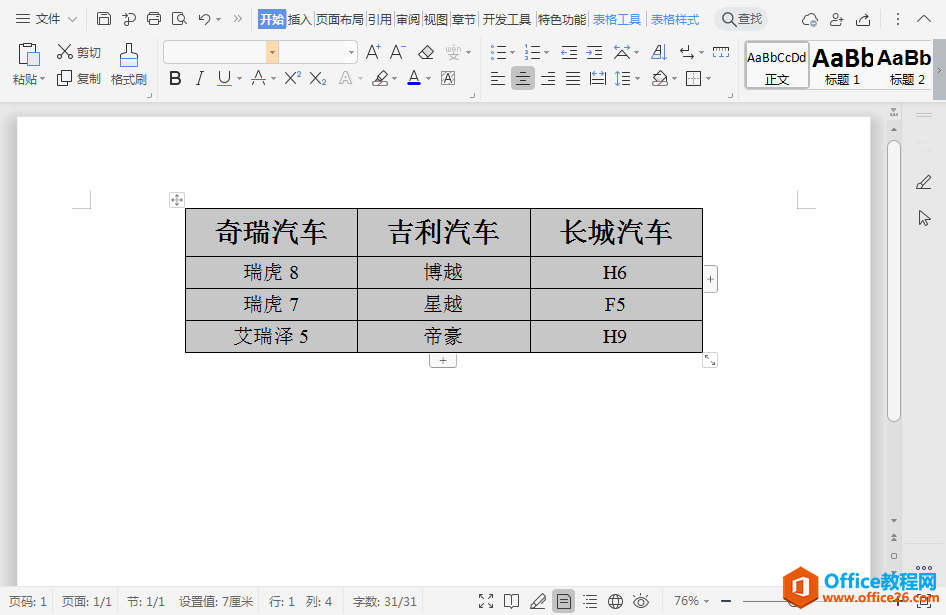946x615 pixels.
Task: Set Align Left paragraph alignment
Action: point(498,78)
